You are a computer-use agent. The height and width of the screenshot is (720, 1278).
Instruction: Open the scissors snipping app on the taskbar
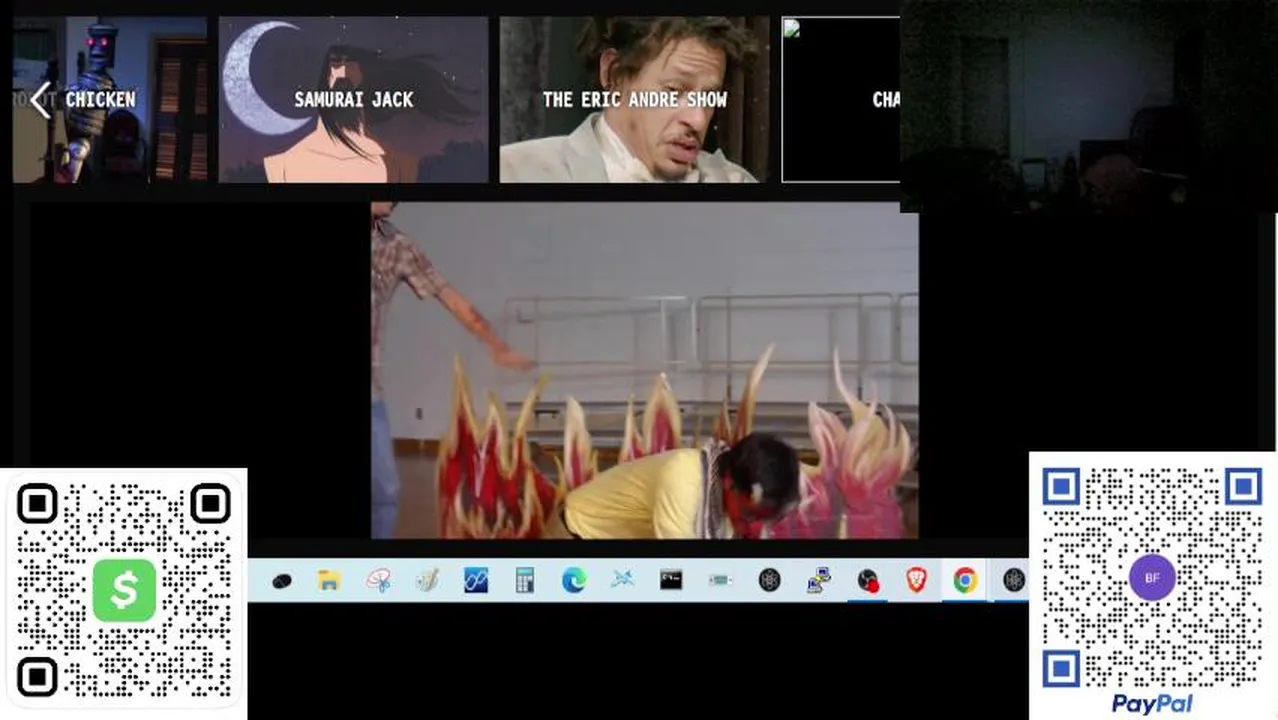pyautogui.click(x=378, y=580)
